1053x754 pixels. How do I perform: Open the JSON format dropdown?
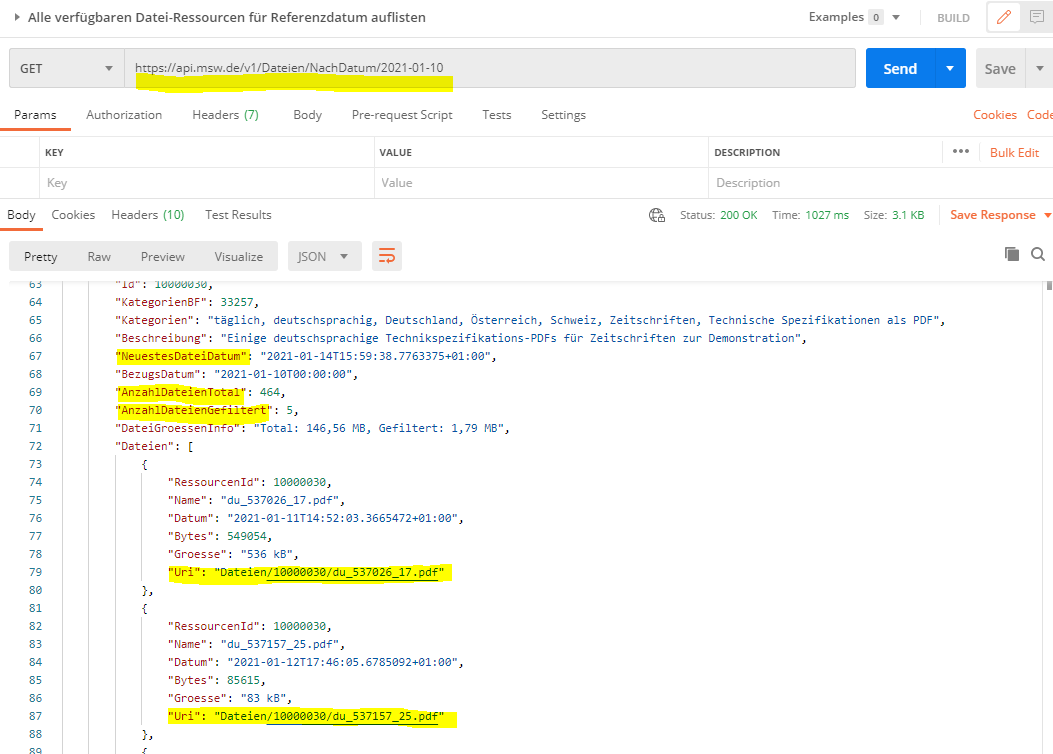click(324, 256)
